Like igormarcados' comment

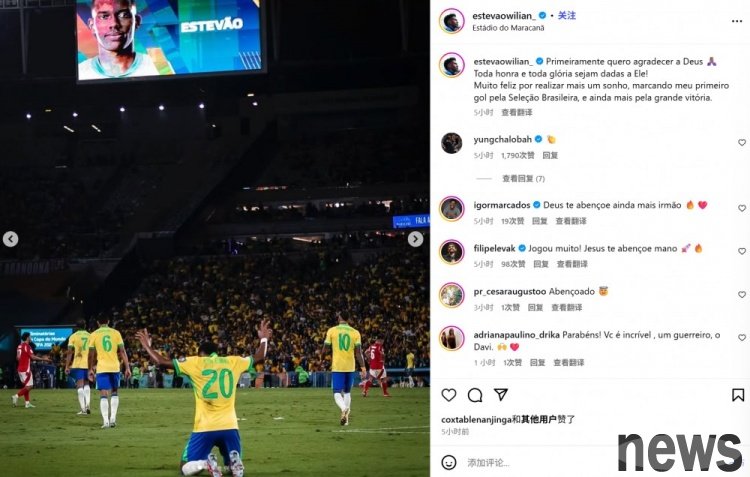[742, 208]
